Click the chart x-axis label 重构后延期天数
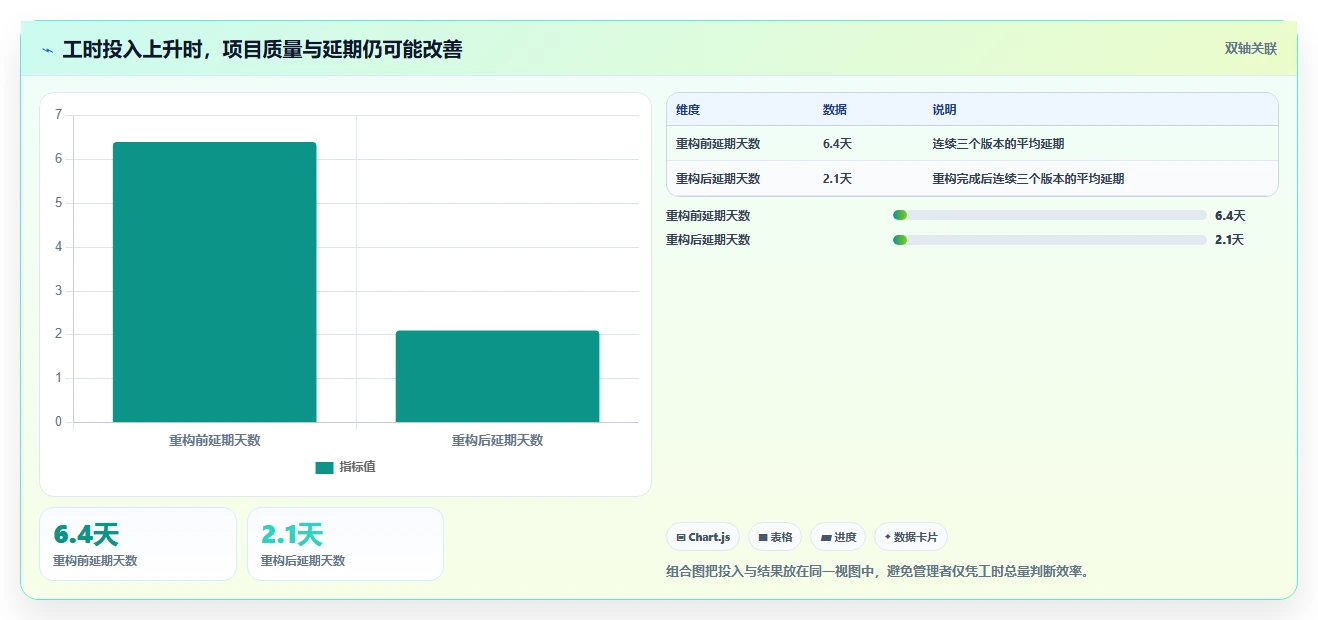Viewport: 1318px width, 620px height. 497,441
